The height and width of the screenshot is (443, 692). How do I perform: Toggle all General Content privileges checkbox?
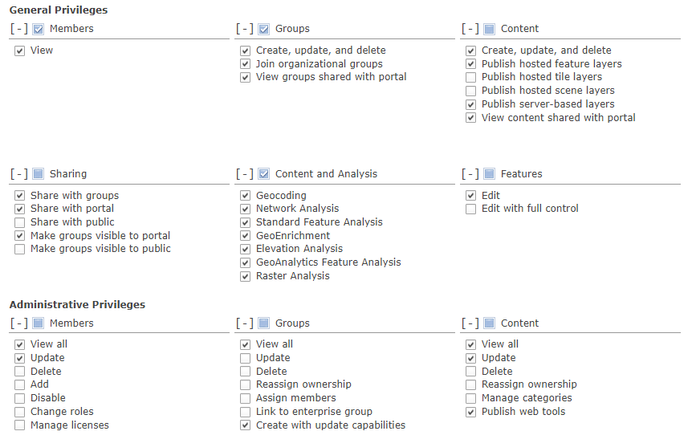[x=490, y=29]
